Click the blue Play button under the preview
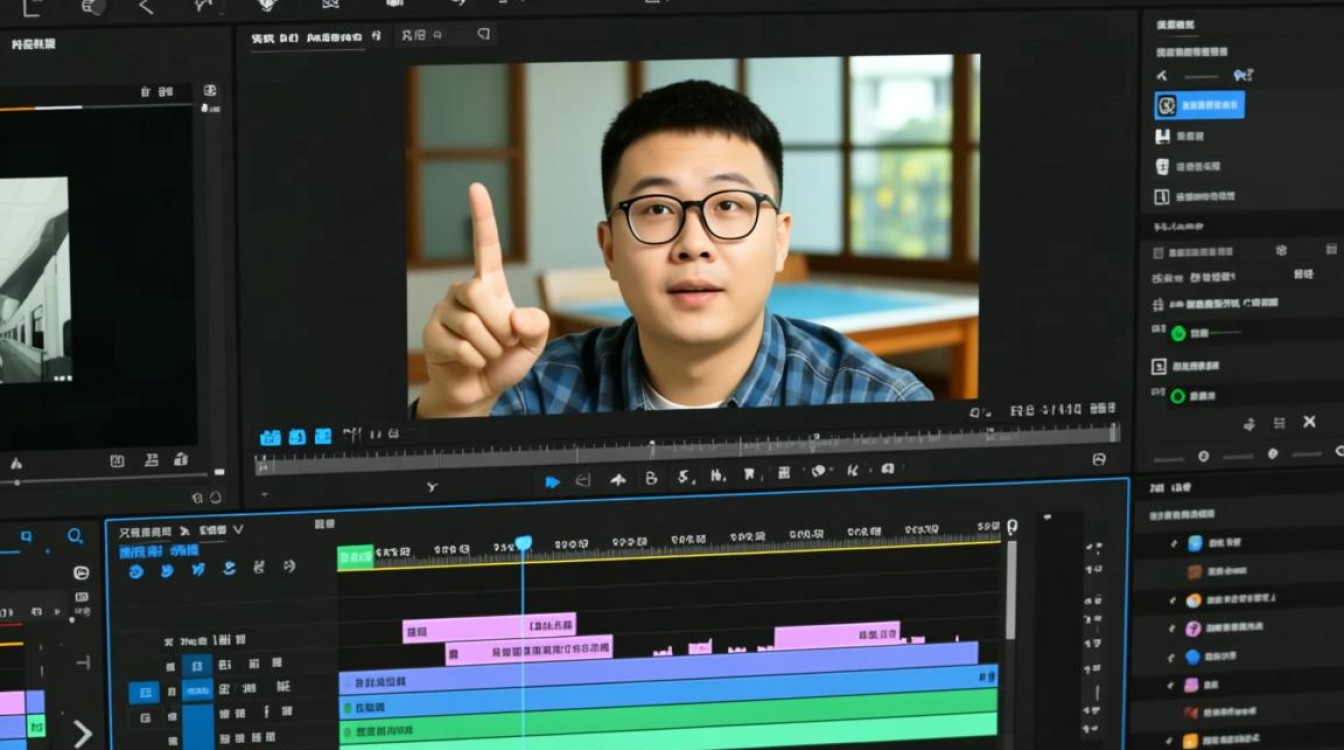The width and height of the screenshot is (1344, 750). [552, 482]
